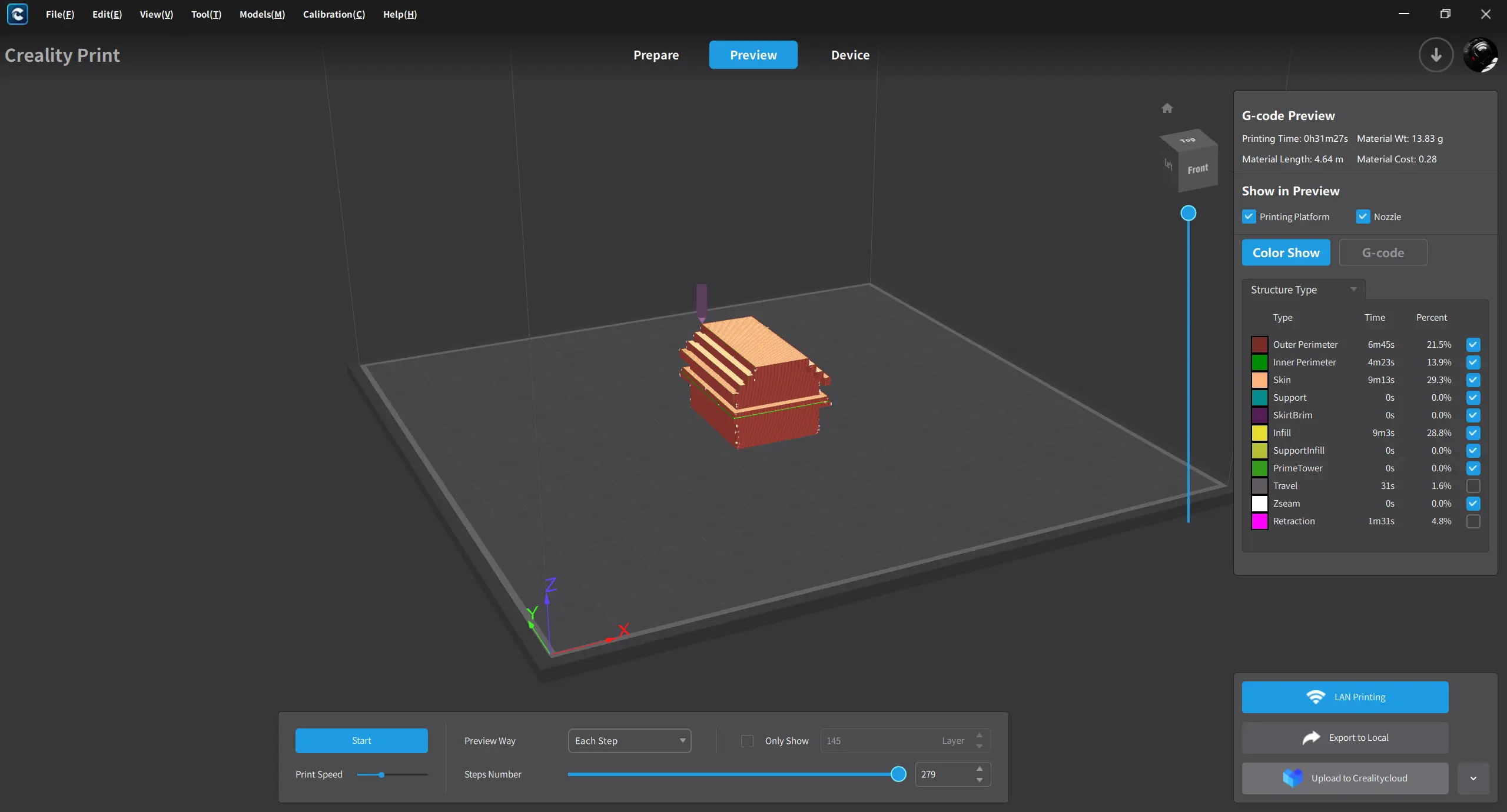Click the LAN Printing wifi icon
Image resolution: width=1507 pixels, height=812 pixels.
[1316, 697]
